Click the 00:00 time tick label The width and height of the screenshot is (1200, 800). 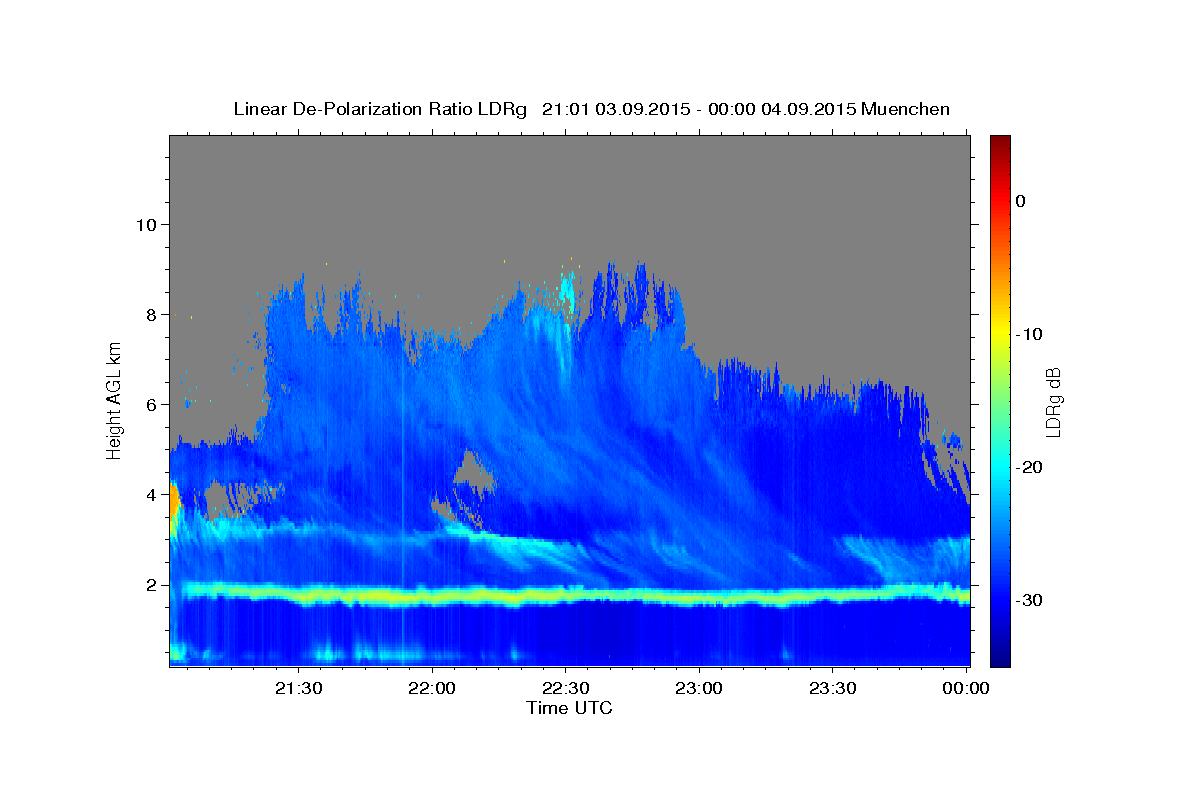[965, 688]
